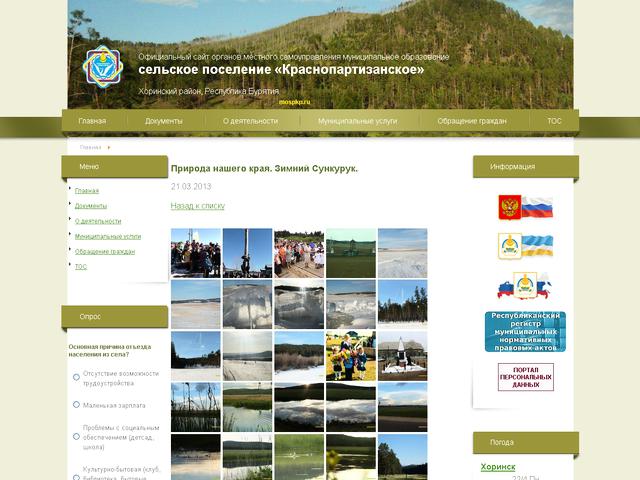Open 'Обращение граждан' in top navigation bar
Viewport: 640px width, 480px height.
pos(471,121)
